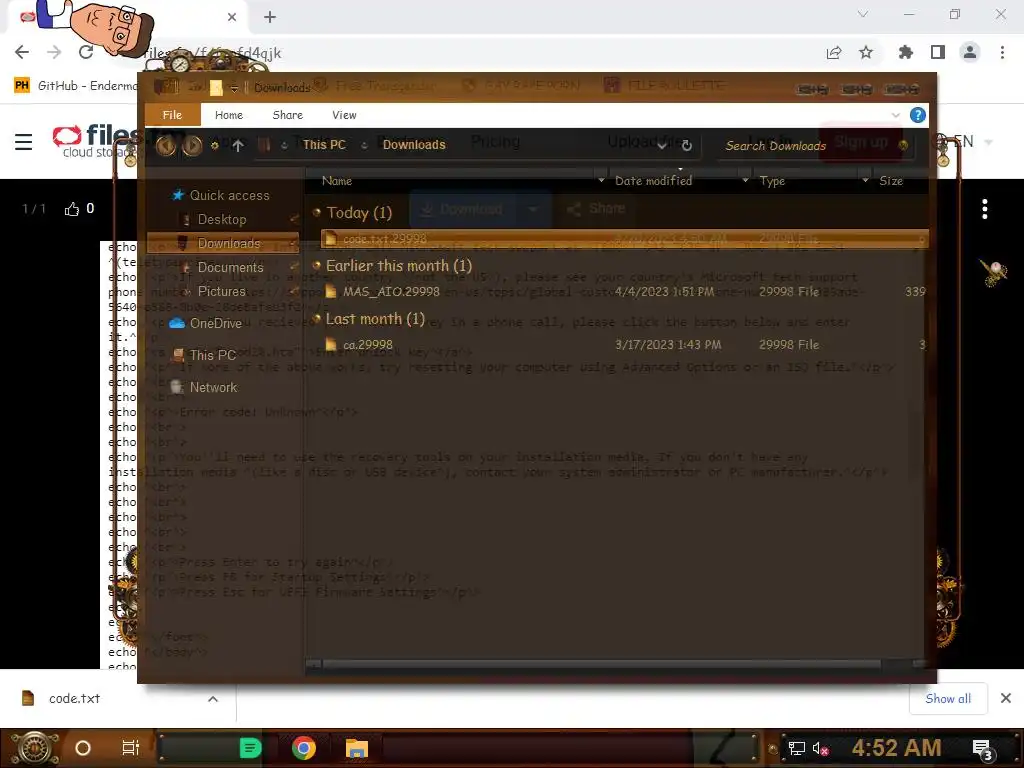Share this page from Chrome toolbar

[834, 53]
